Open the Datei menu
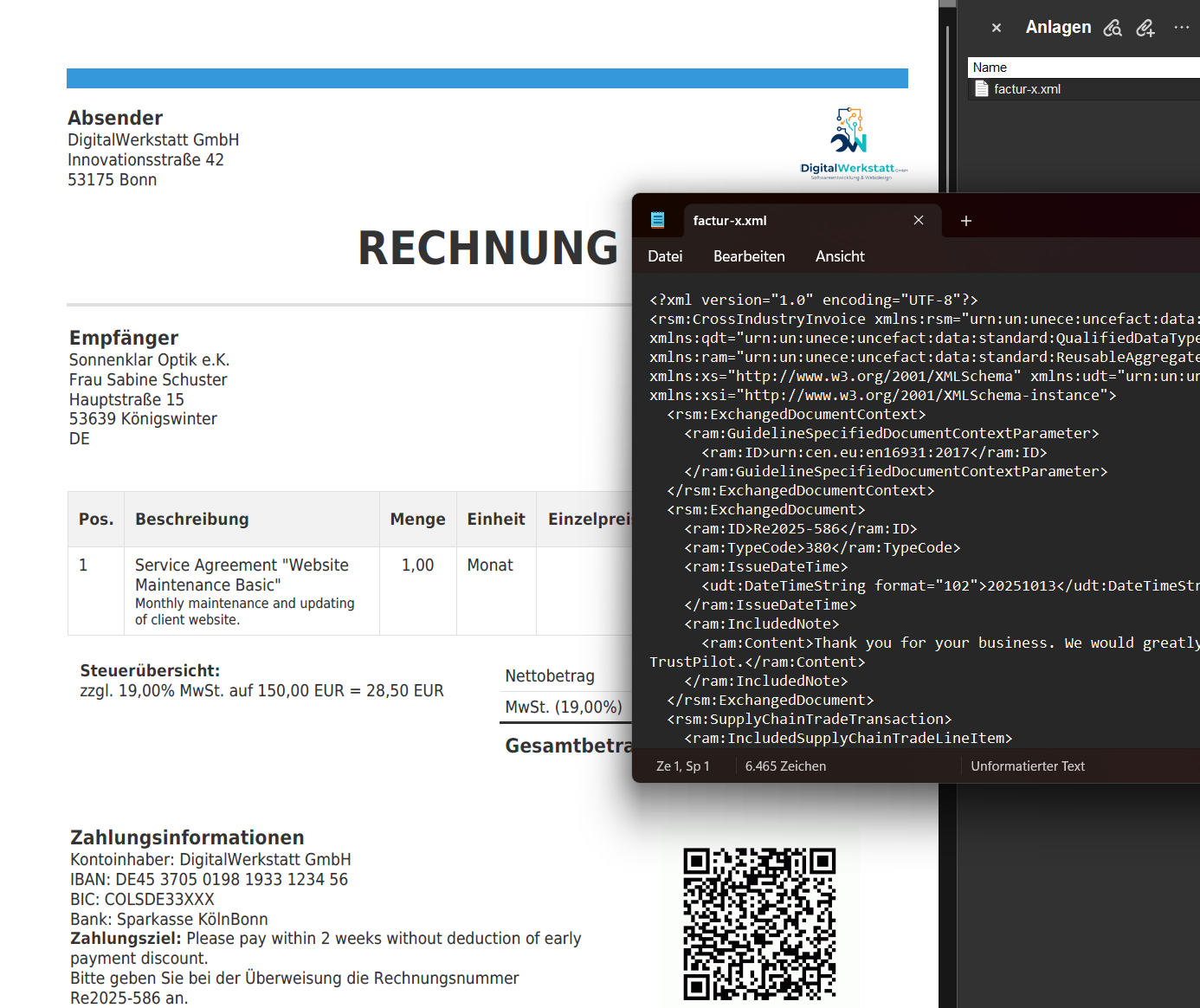The height and width of the screenshot is (1008, 1200). tap(665, 256)
